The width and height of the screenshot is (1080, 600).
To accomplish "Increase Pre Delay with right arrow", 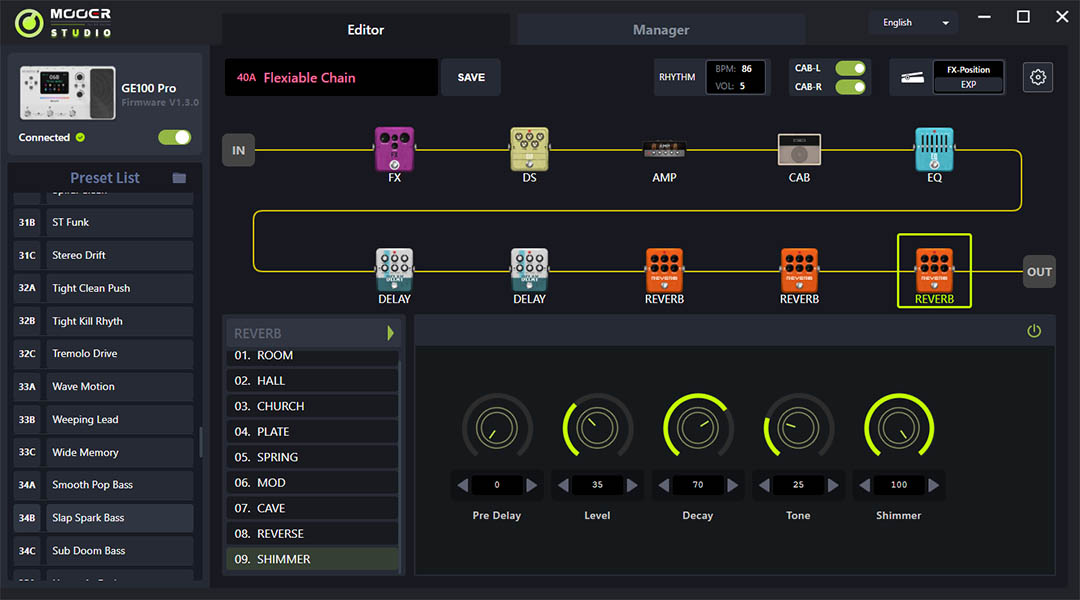I will pyautogui.click(x=531, y=485).
